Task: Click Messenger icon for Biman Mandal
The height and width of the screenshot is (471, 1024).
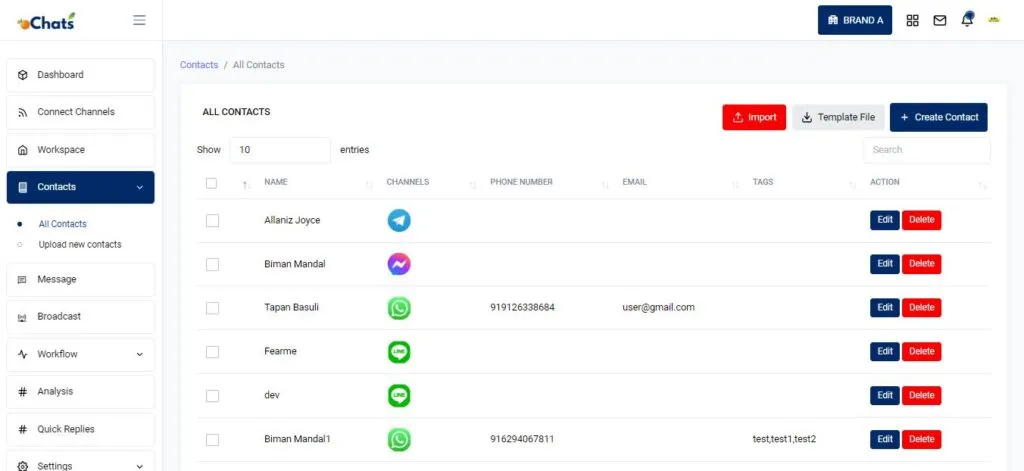Action: (399, 265)
